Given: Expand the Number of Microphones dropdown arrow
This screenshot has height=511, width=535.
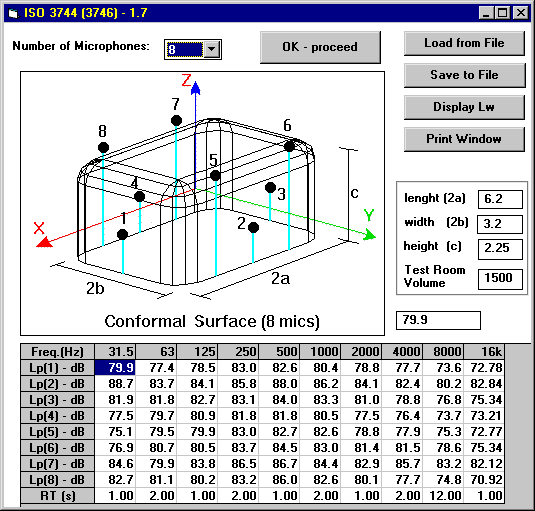Looking at the screenshot, I should (x=212, y=49).
